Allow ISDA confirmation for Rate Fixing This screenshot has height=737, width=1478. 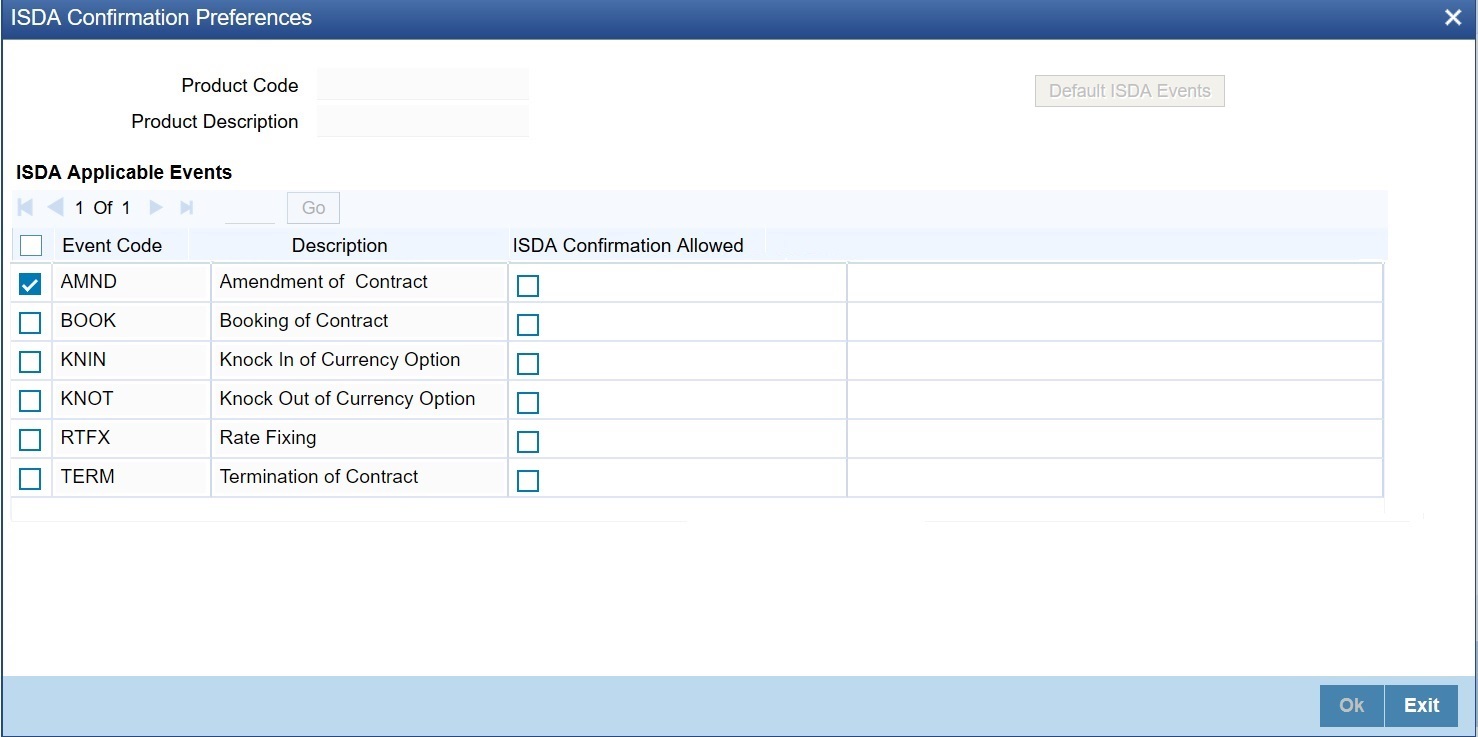click(528, 442)
